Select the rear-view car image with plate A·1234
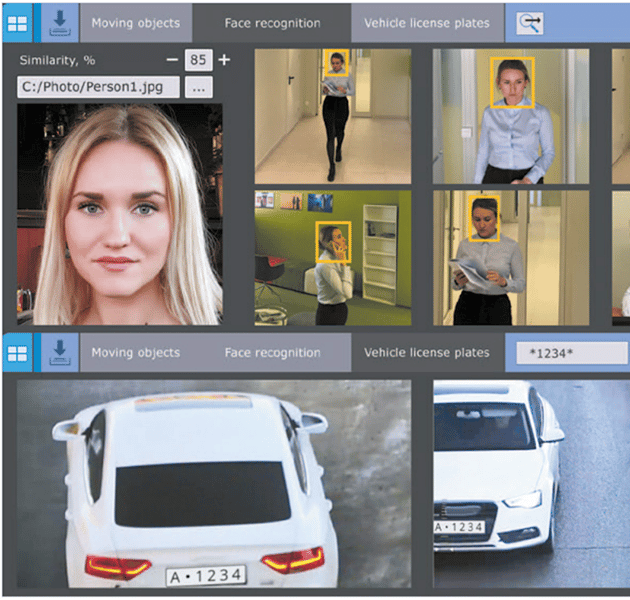The image size is (630, 600). (x=214, y=484)
